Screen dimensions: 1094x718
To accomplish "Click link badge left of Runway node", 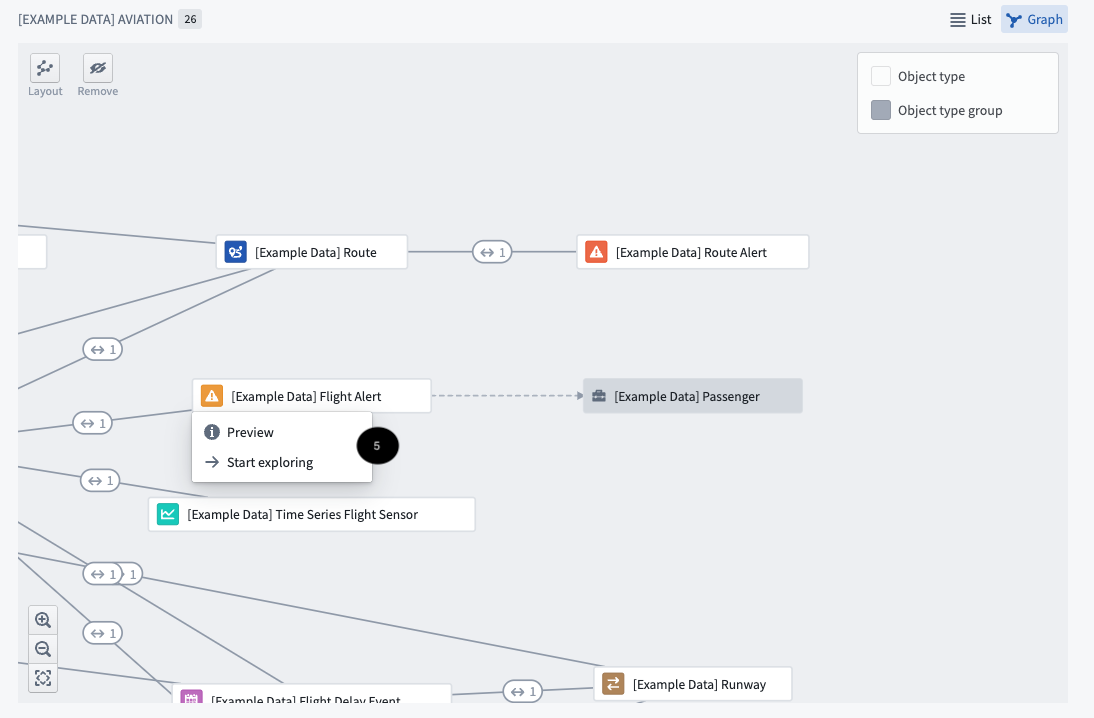I will tap(523, 691).
